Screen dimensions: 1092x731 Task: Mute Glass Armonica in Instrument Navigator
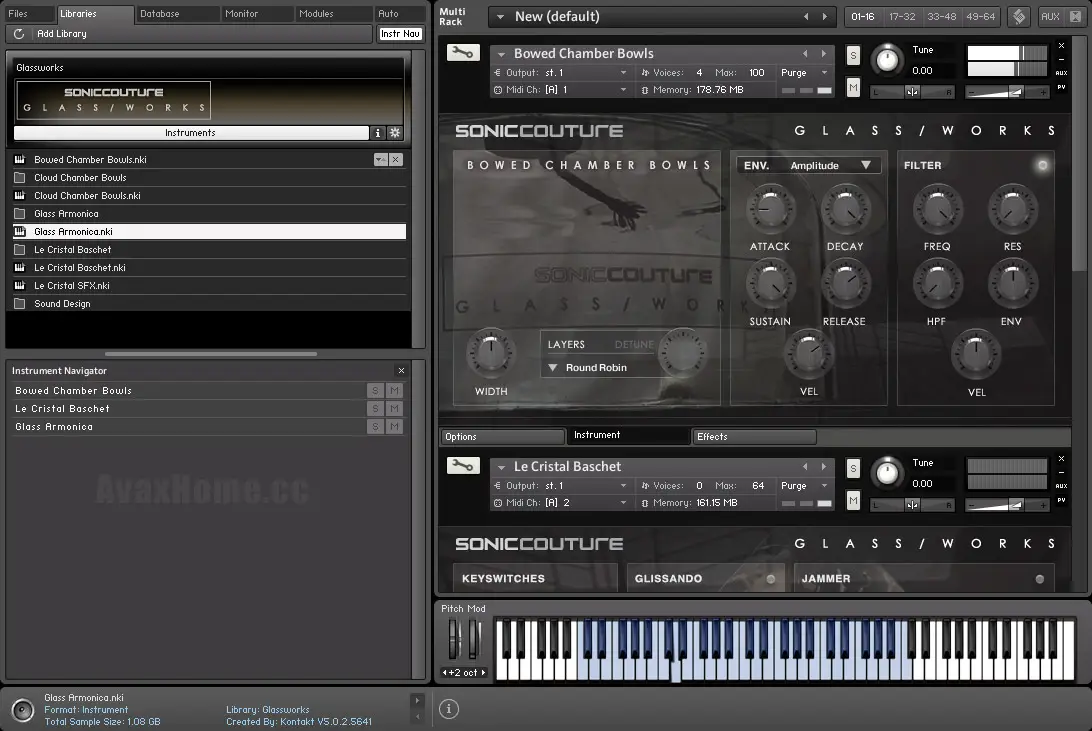pos(394,427)
